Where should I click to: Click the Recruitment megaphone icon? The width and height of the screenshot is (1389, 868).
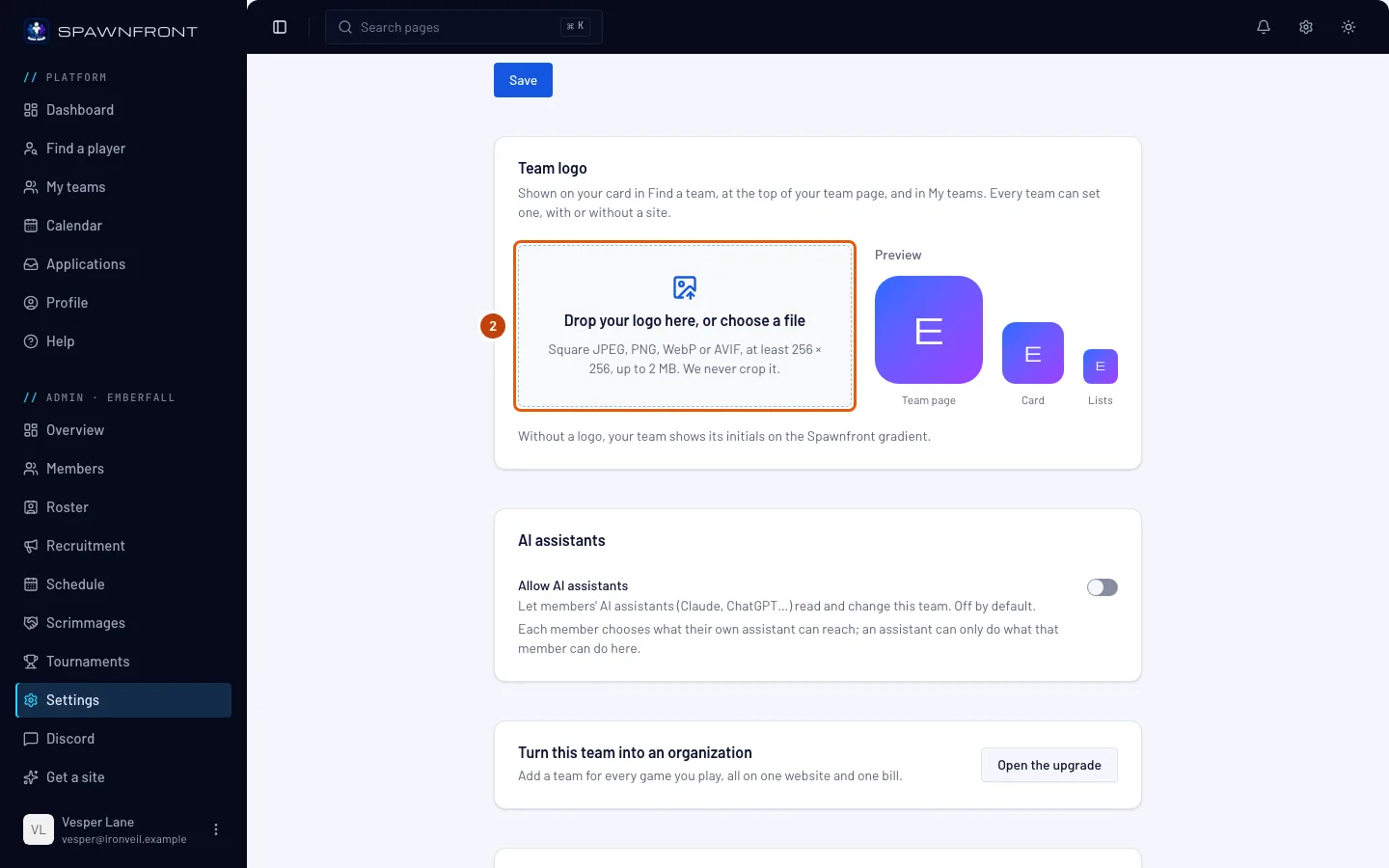[x=31, y=546]
